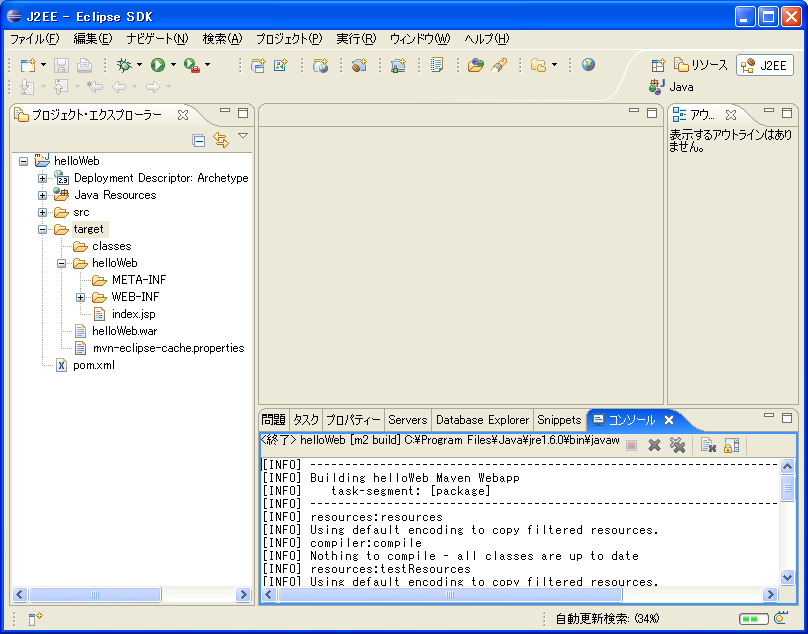Toggle Link with Editor in Project Explorer
Viewport: 808px width, 634px height.
[x=221, y=141]
